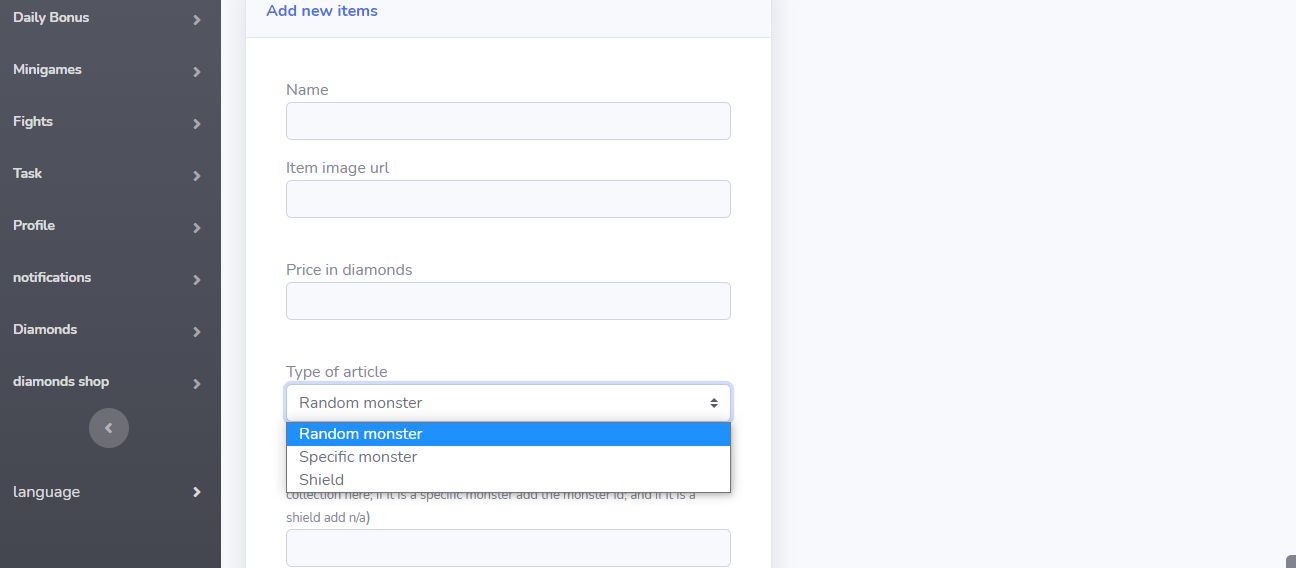Viewport: 1296px width, 568px height.
Task: Click the Name input field
Action: [x=508, y=121]
